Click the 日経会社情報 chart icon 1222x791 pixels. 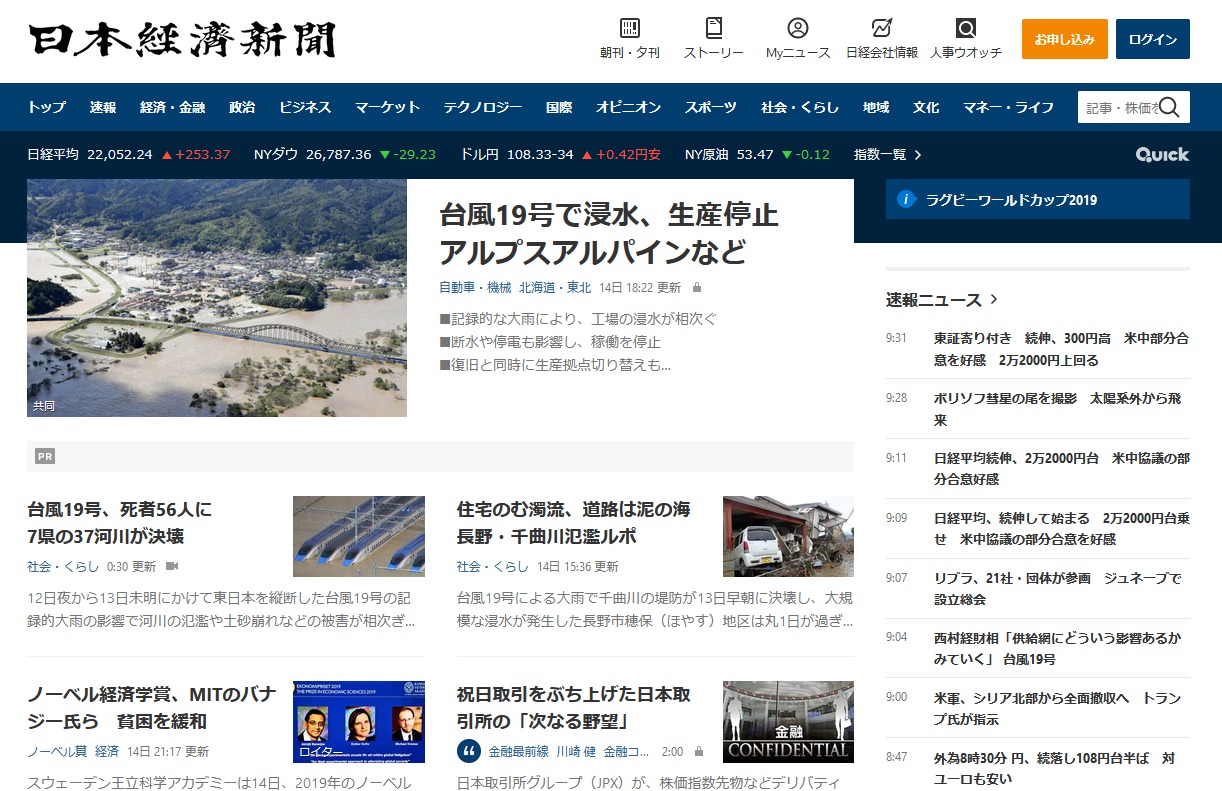click(x=881, y=28)
